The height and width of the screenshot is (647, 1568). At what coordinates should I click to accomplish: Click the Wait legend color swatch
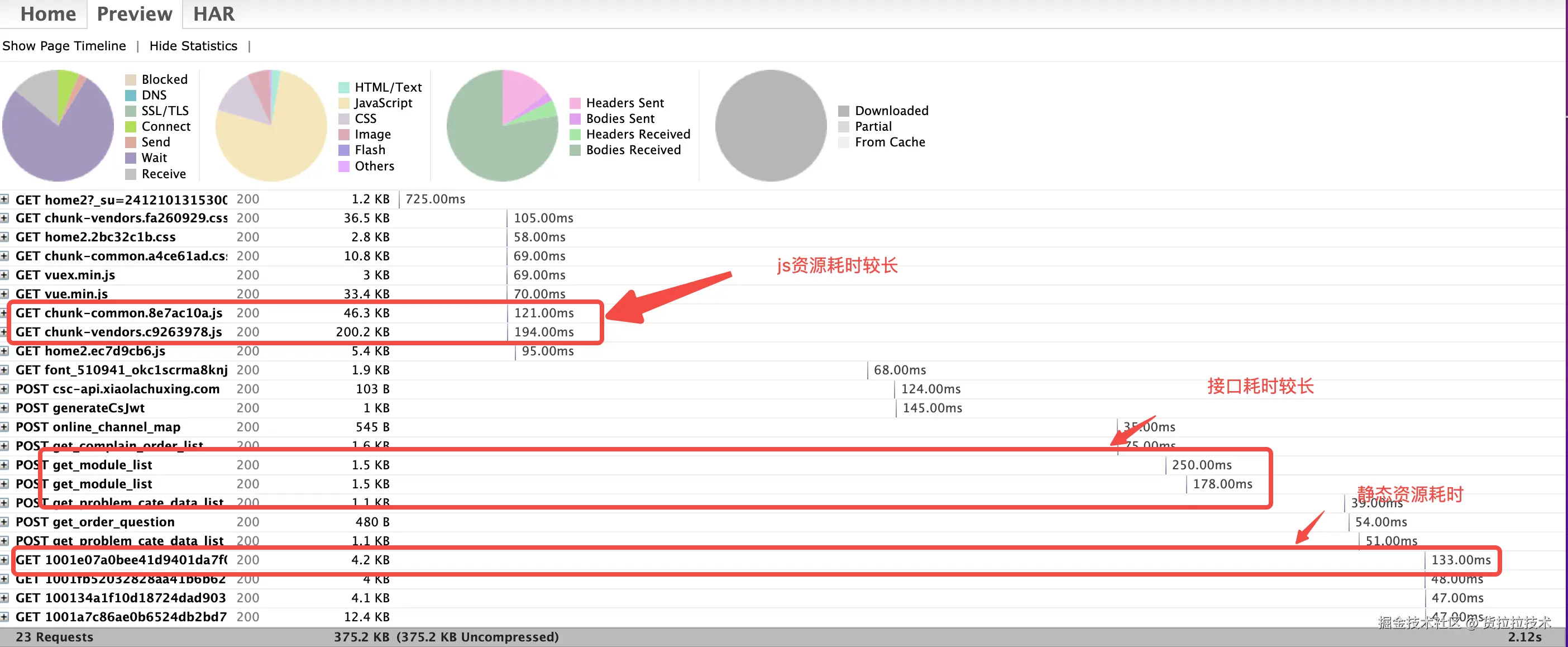[130, 158]
